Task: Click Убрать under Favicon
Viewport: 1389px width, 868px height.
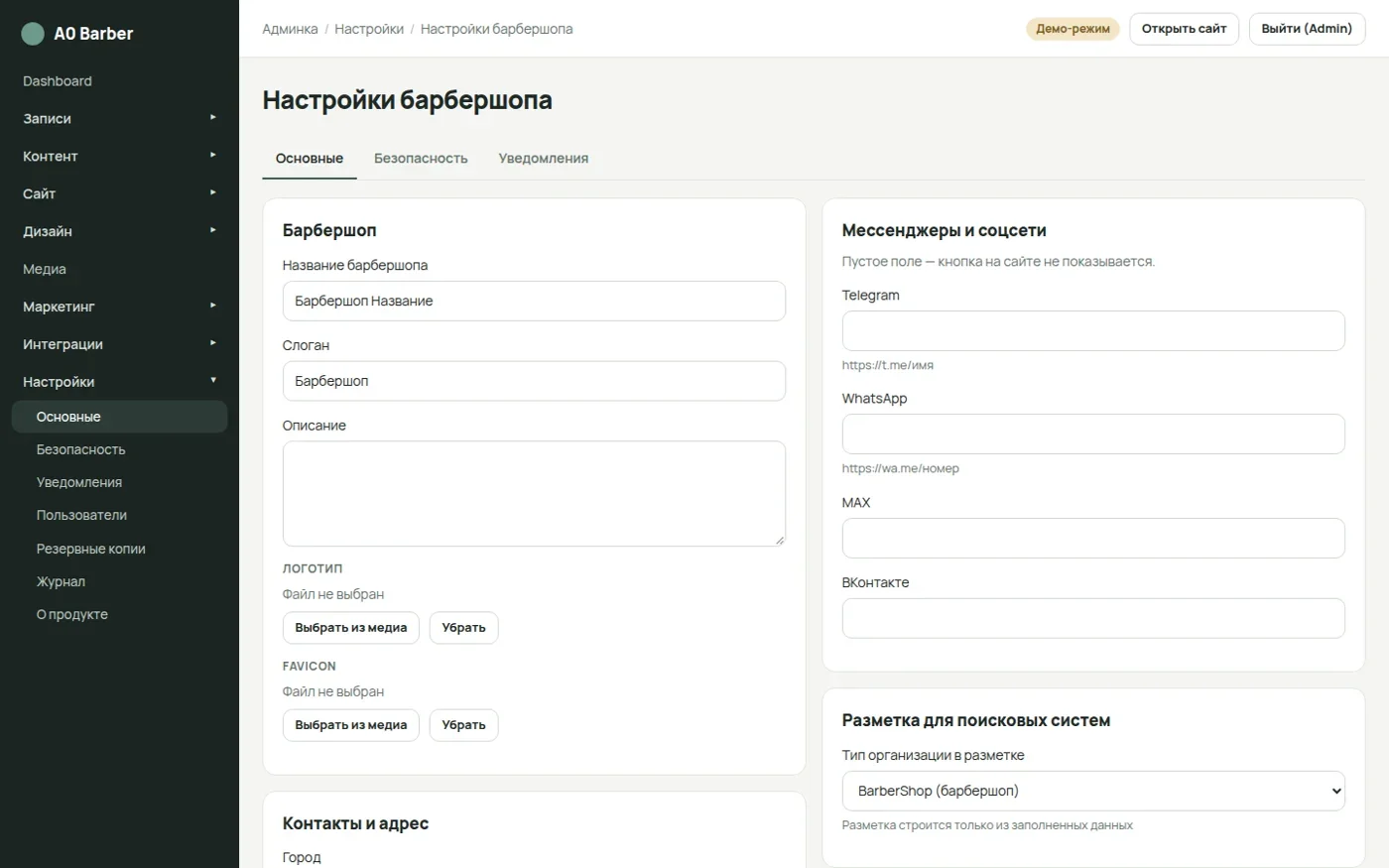Action: (463, 725)
